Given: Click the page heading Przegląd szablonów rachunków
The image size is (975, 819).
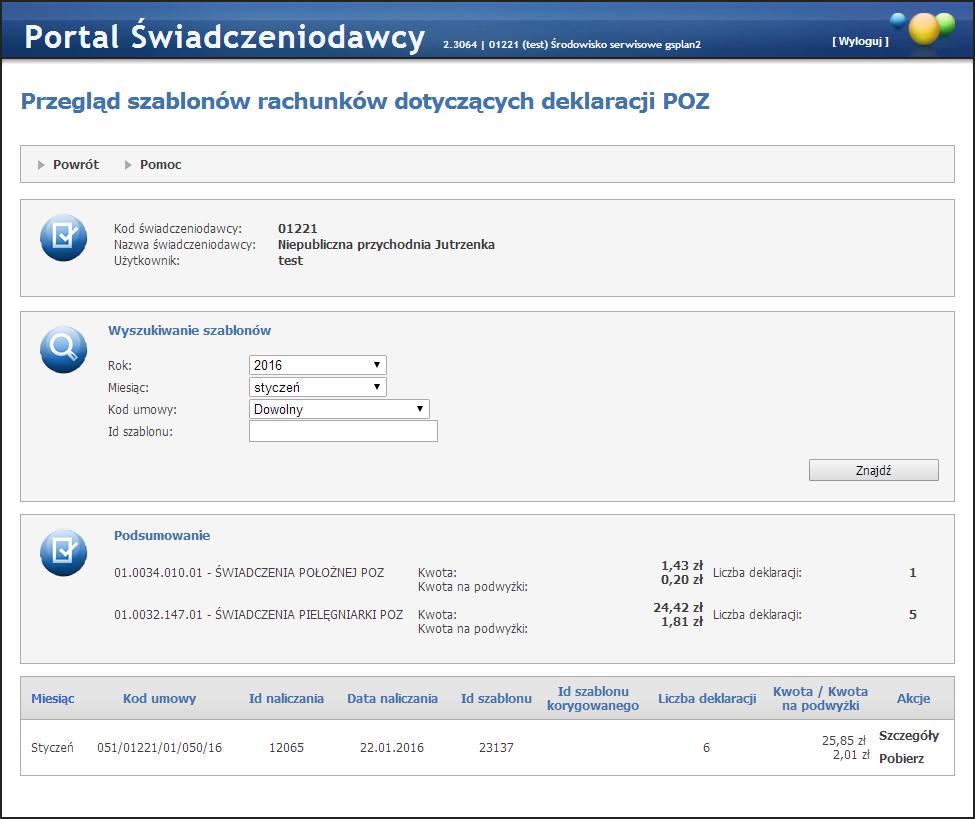Looking at the screenshot, I should [x=365, y=101].
